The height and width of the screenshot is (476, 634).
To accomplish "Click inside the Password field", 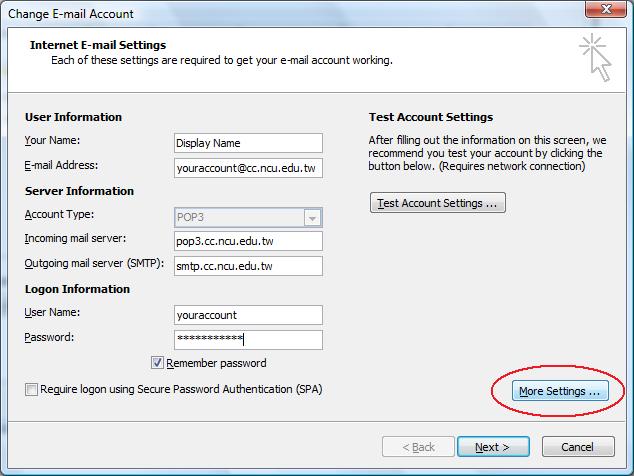I will 247,340.
